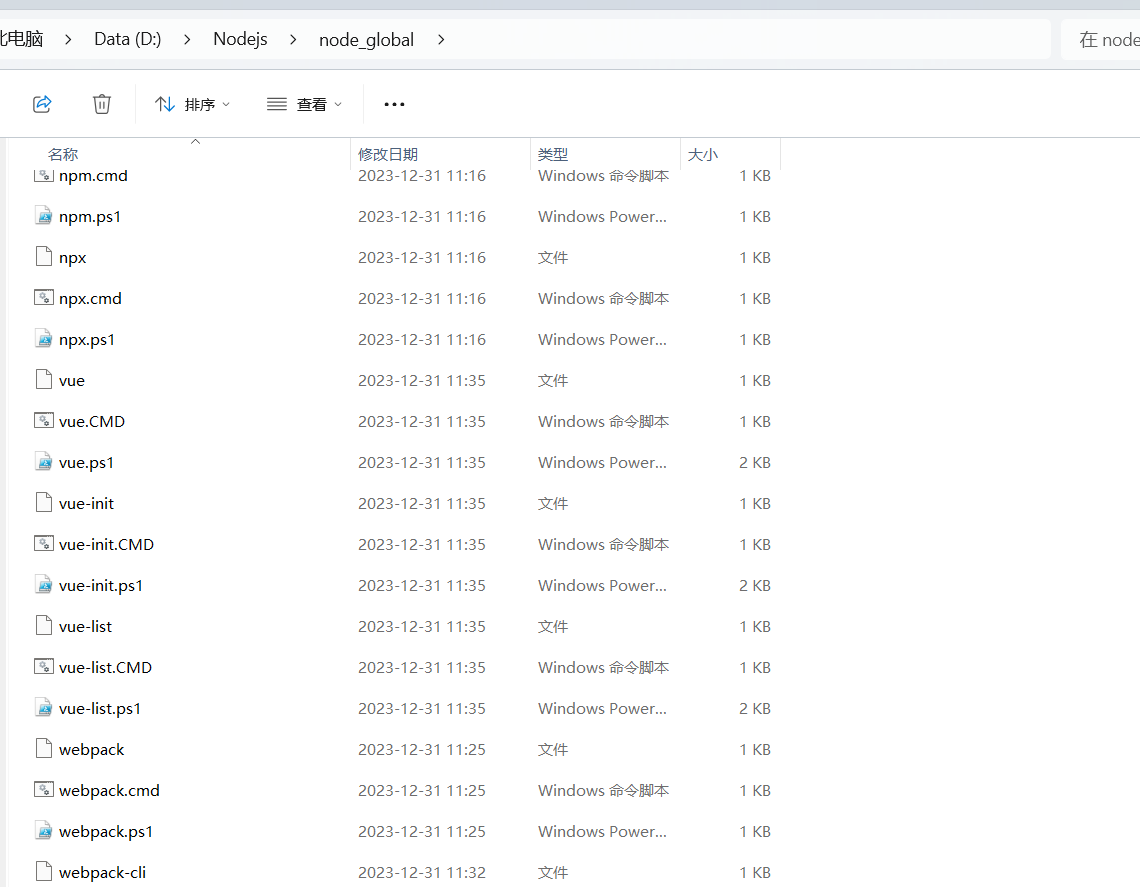The image size is (1140, 887).
Task: Click date 11:35 in vue.ps1 row
Action: (x=422, y=462)
